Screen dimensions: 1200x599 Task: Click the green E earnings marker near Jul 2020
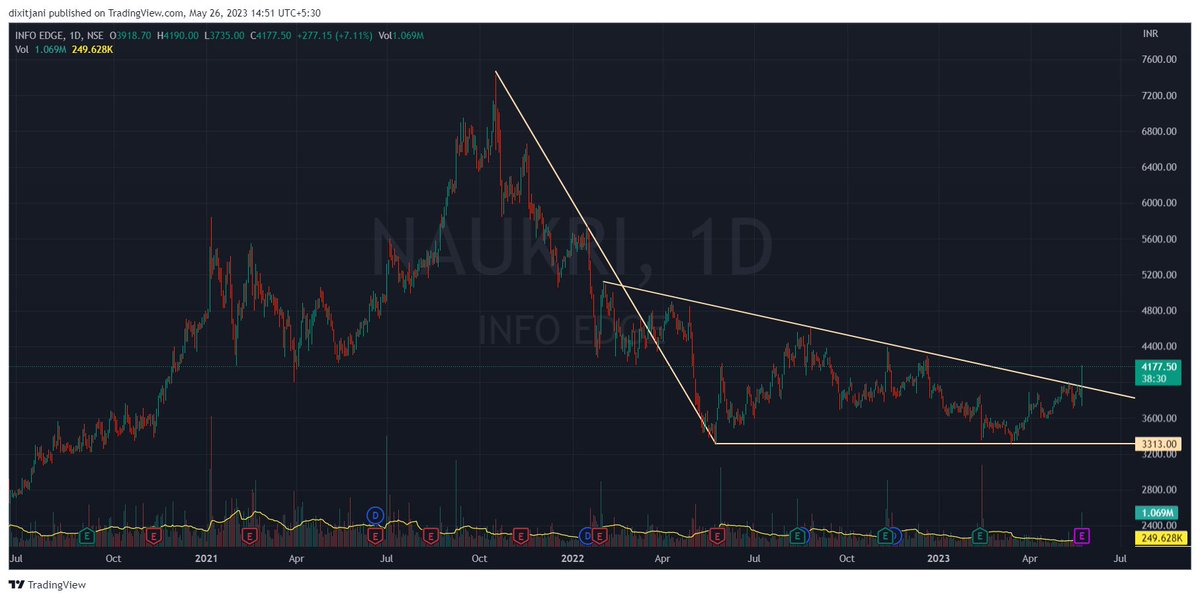[x=87, y=537]
